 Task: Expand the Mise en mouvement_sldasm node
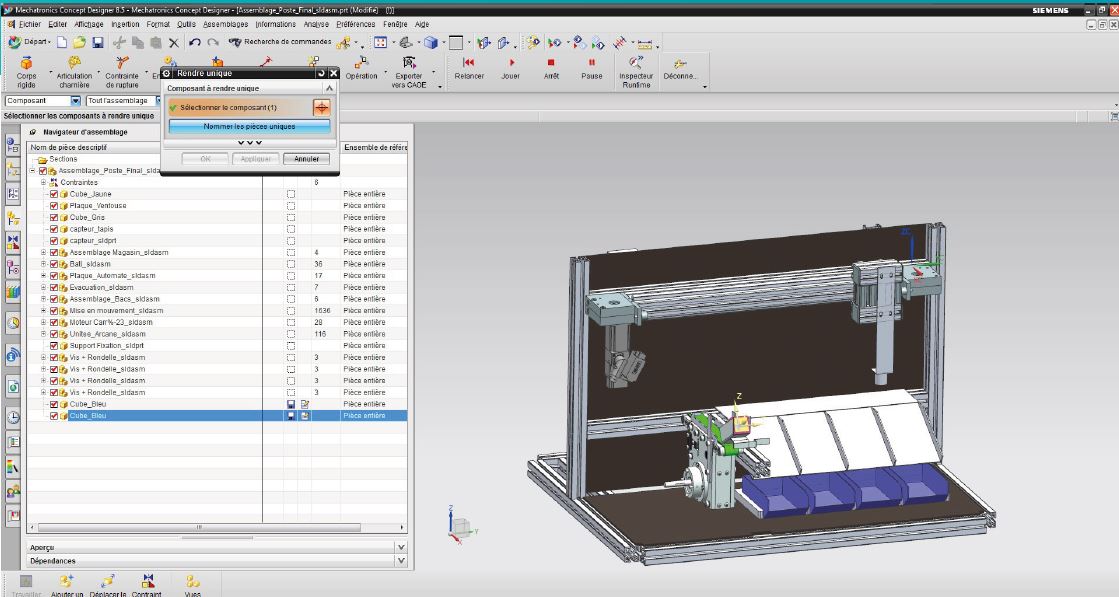[44, 310]
